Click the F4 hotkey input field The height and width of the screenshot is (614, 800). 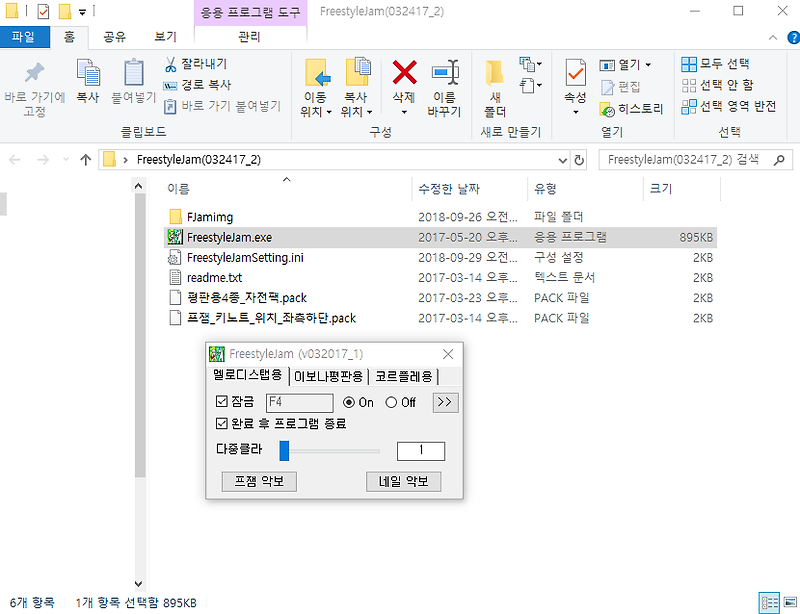tap(300, 403)
